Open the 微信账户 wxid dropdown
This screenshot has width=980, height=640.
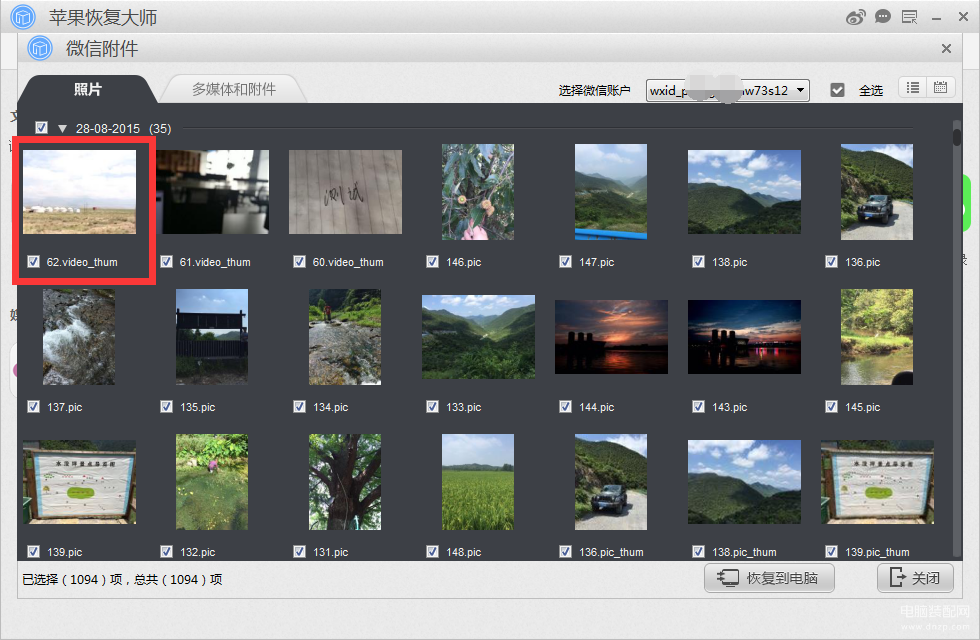728,91
